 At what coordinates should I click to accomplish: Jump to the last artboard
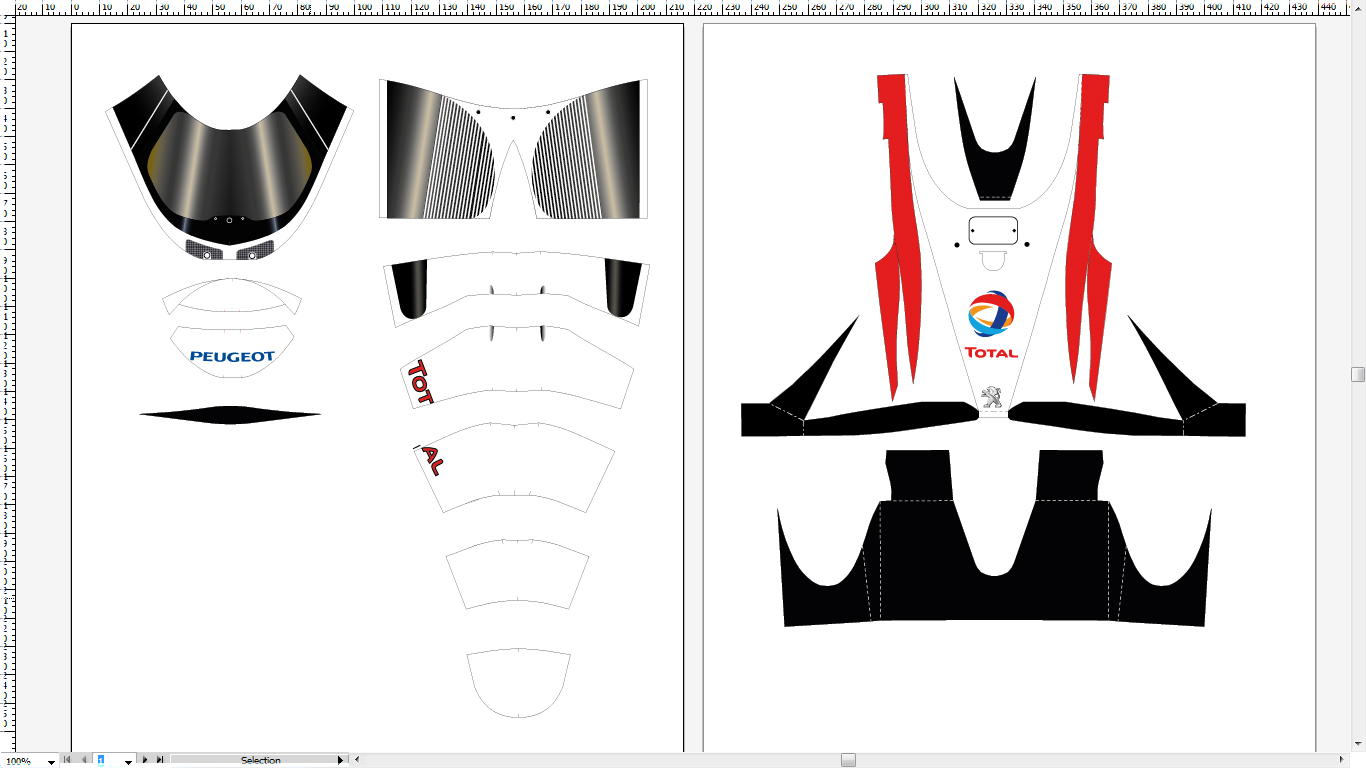click(x=159, y=761)
